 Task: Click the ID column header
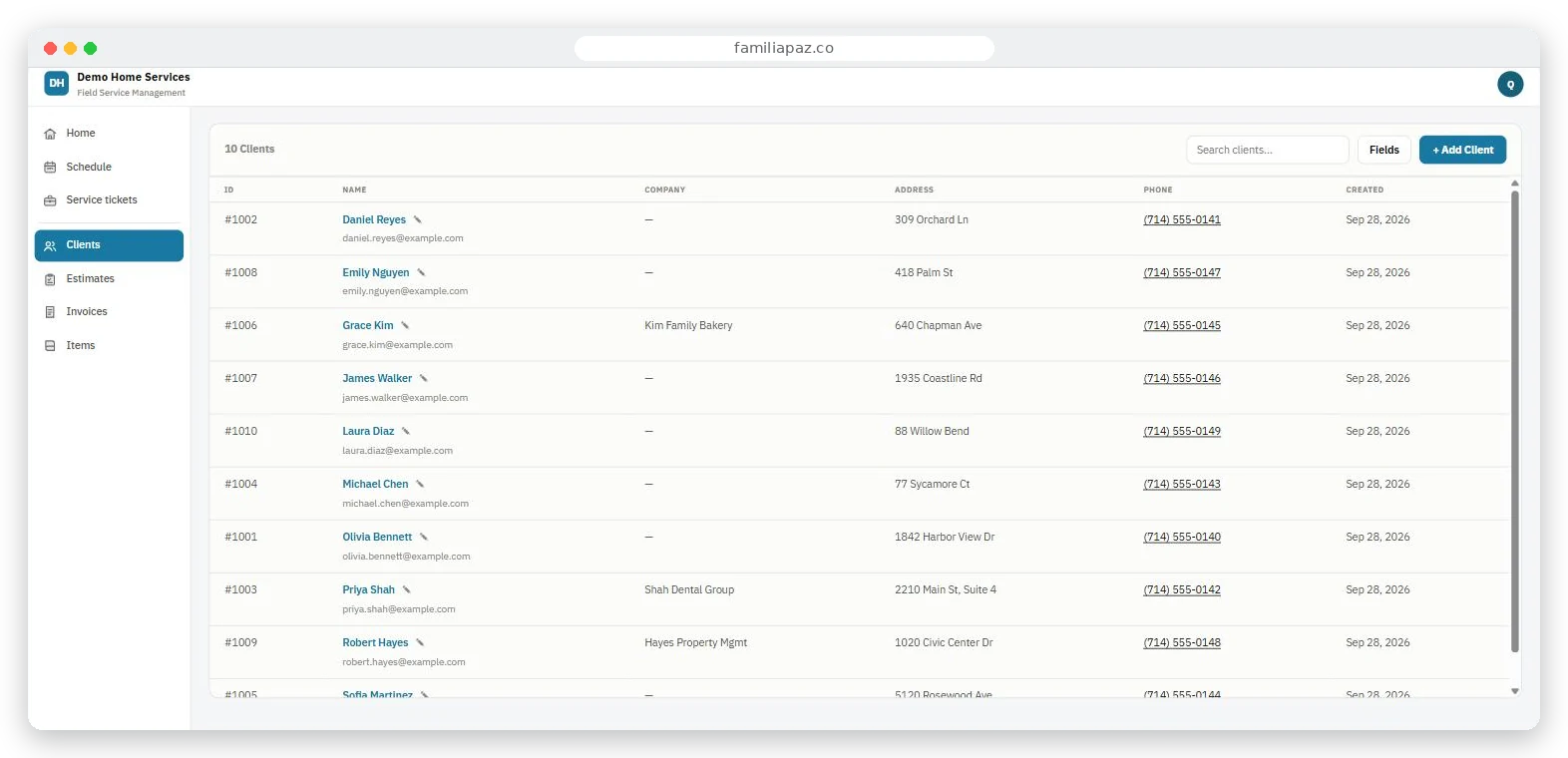(228, 189)
